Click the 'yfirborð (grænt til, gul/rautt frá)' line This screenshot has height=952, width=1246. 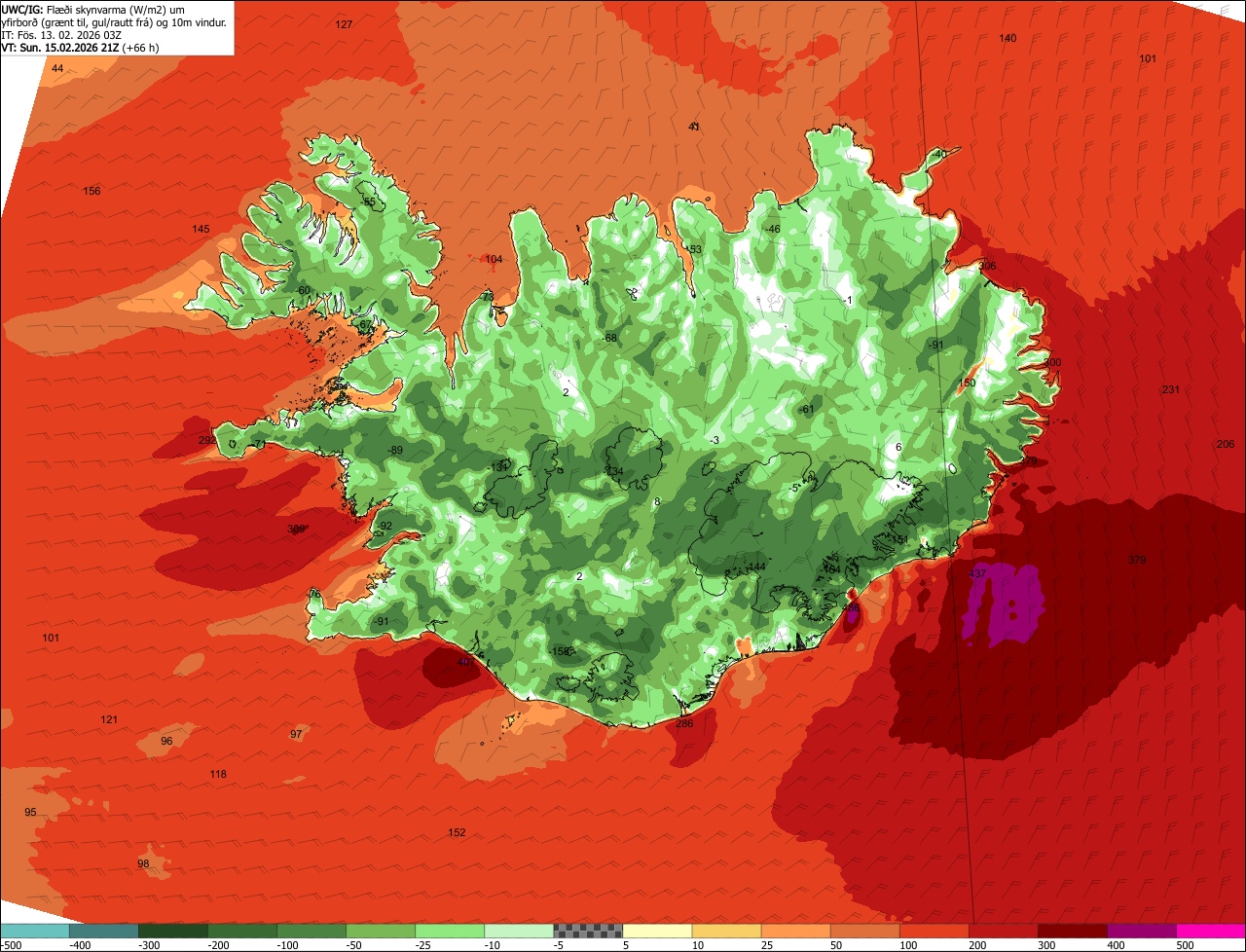(114, 21)
